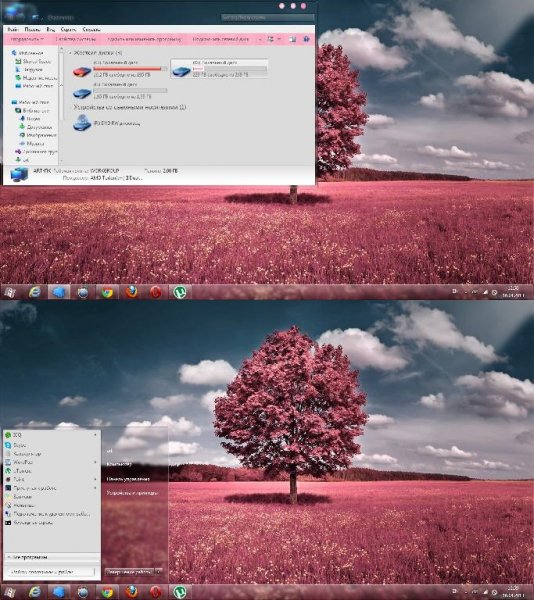Open ICQ from the start menu list
This screenshot has height=600, width=534.
click(17, 435)
